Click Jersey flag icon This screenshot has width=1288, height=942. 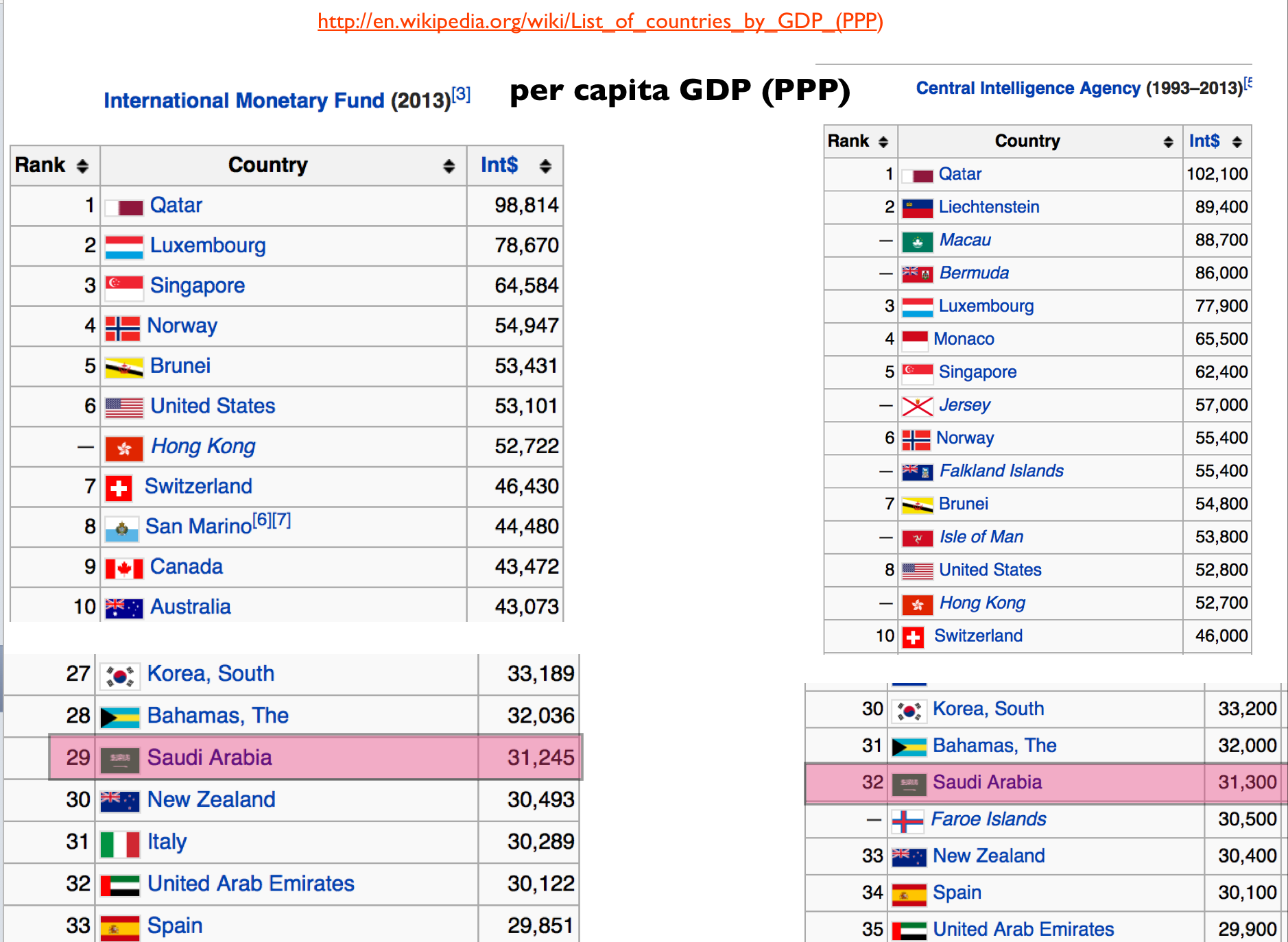[918, 407]
